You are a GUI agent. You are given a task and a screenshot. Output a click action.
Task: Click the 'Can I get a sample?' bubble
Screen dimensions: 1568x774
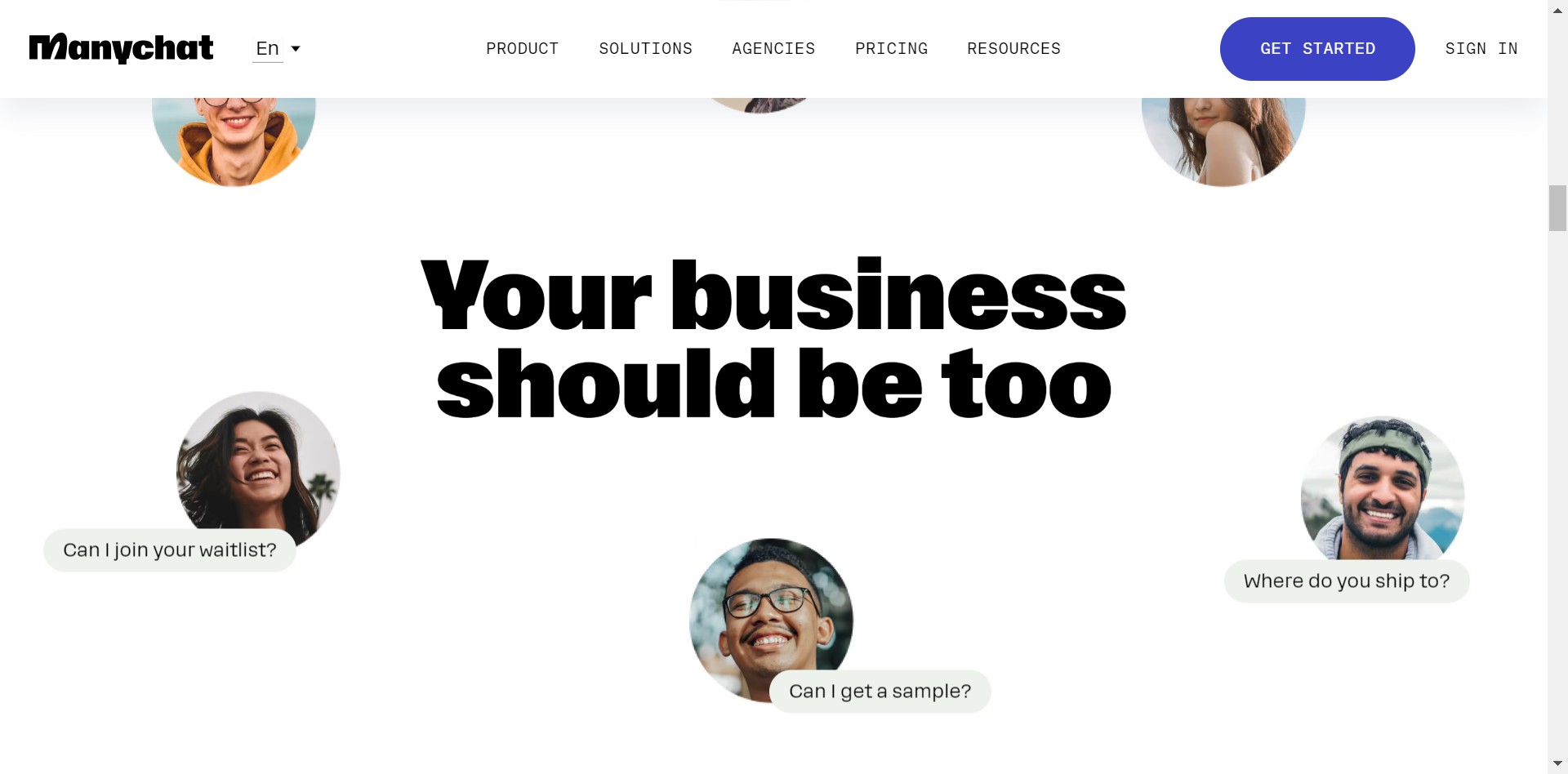[880, 692]
